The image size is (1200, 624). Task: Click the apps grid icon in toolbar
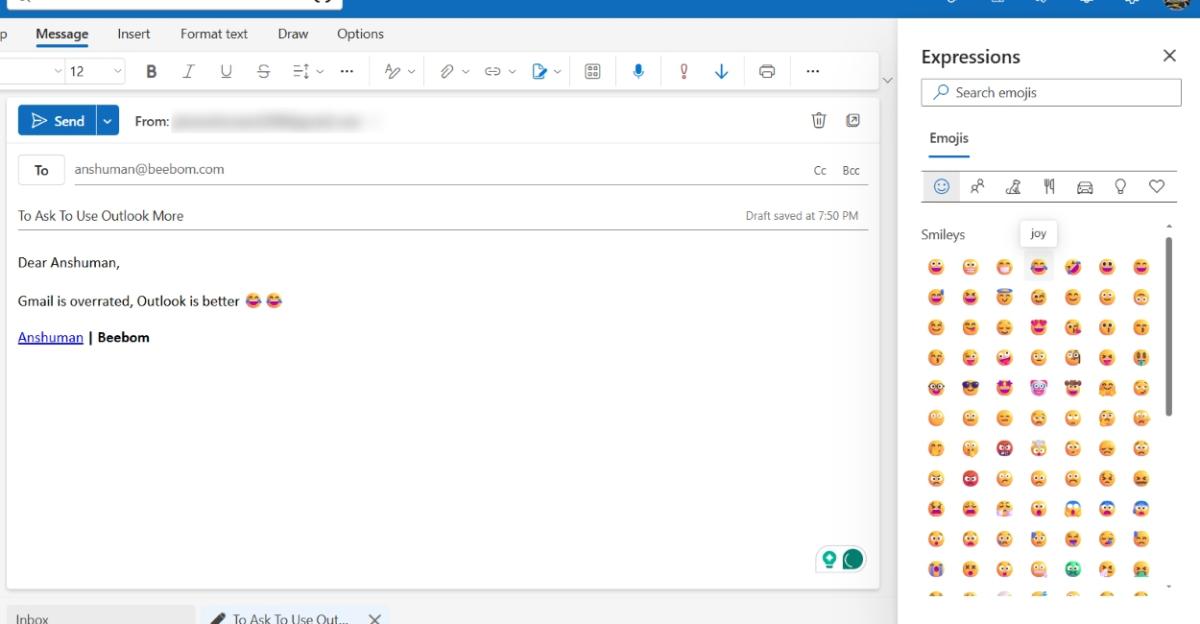coord(593,71)
